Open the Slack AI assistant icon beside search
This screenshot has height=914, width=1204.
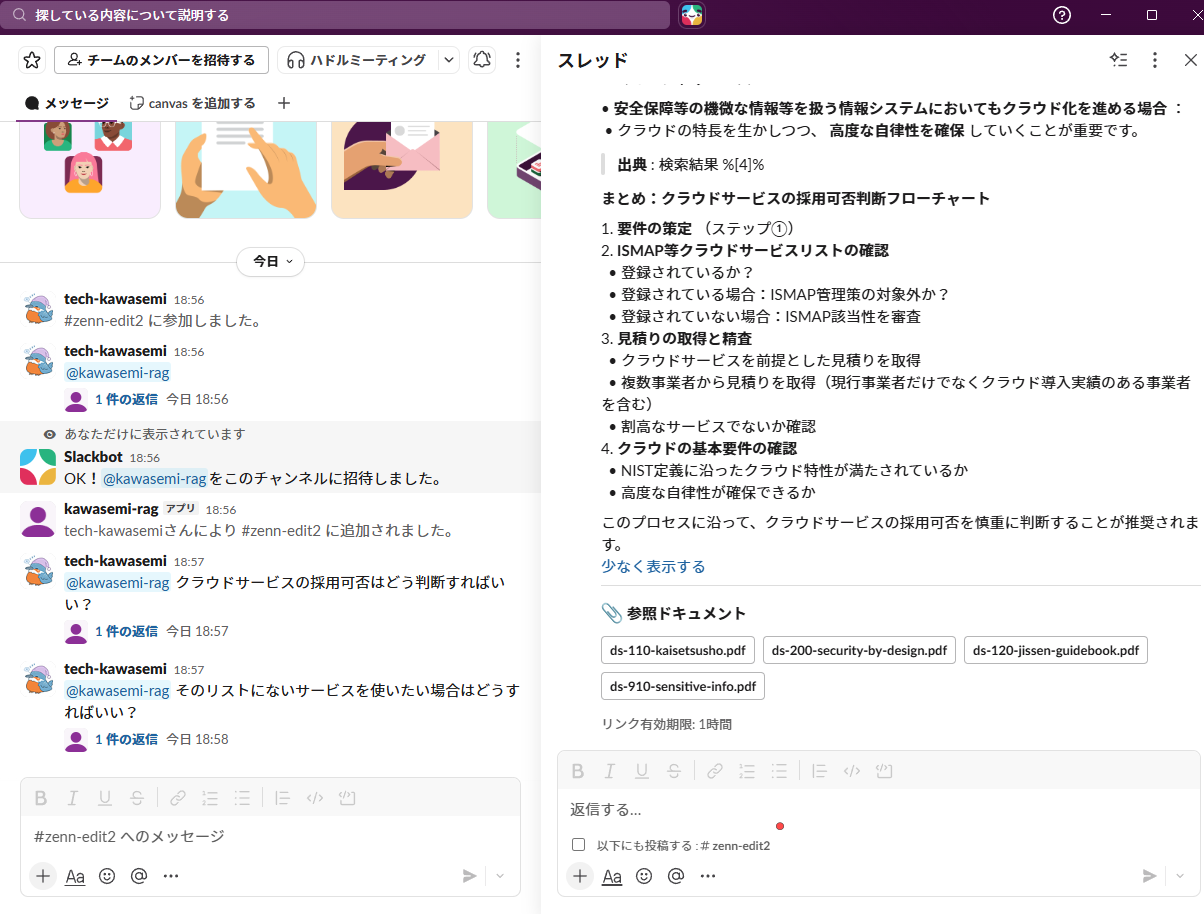tap(692, 15)
